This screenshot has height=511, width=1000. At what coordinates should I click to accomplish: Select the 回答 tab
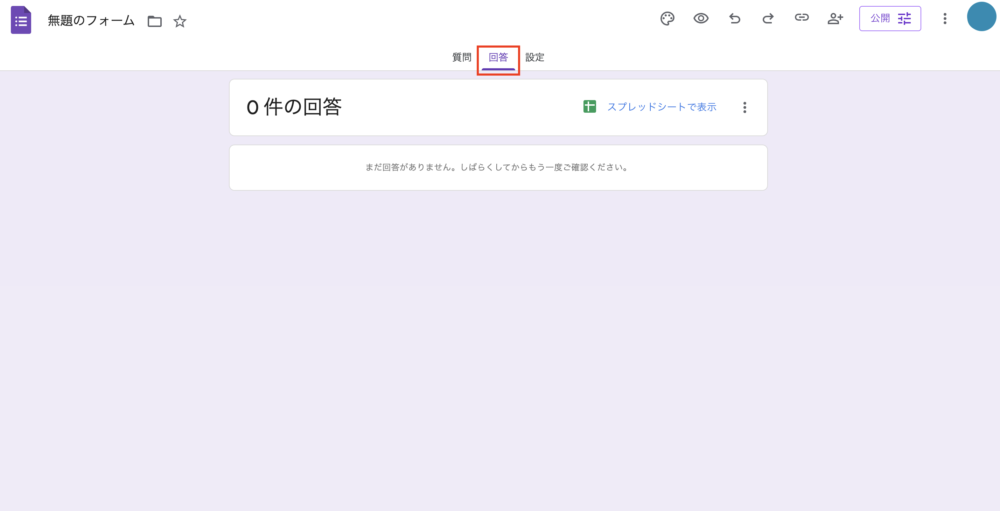[498, 57]
